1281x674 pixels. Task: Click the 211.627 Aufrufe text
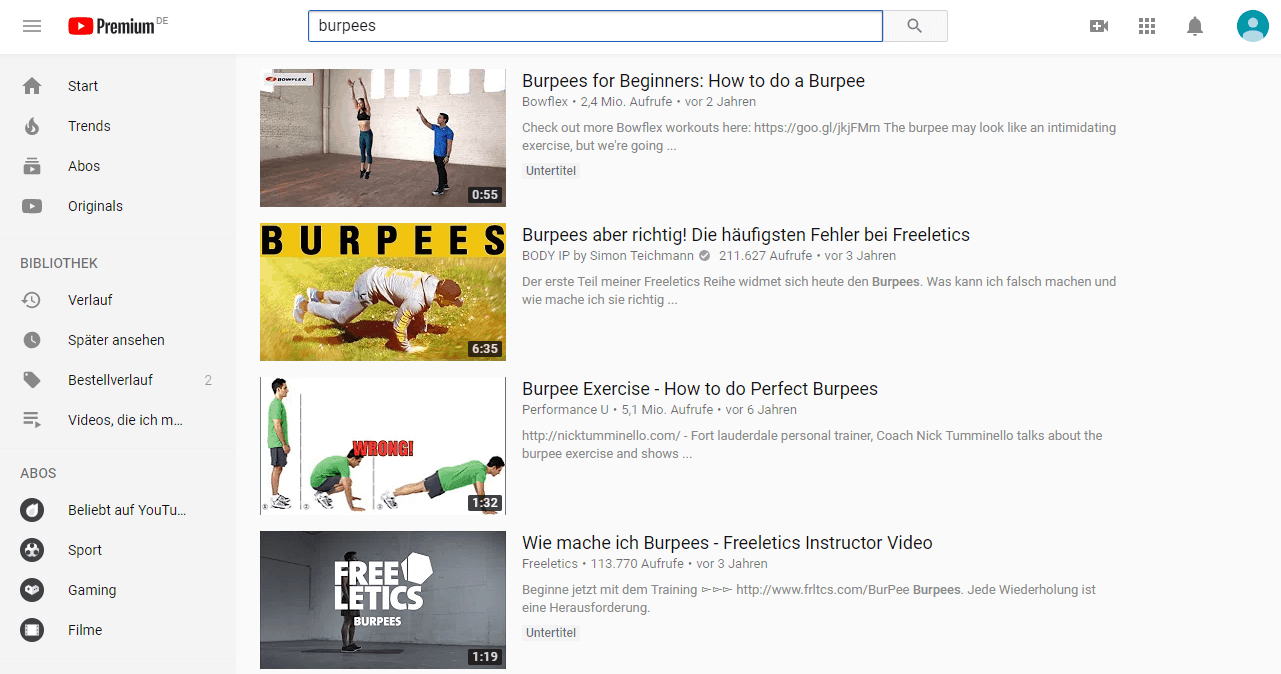point(765,256)
